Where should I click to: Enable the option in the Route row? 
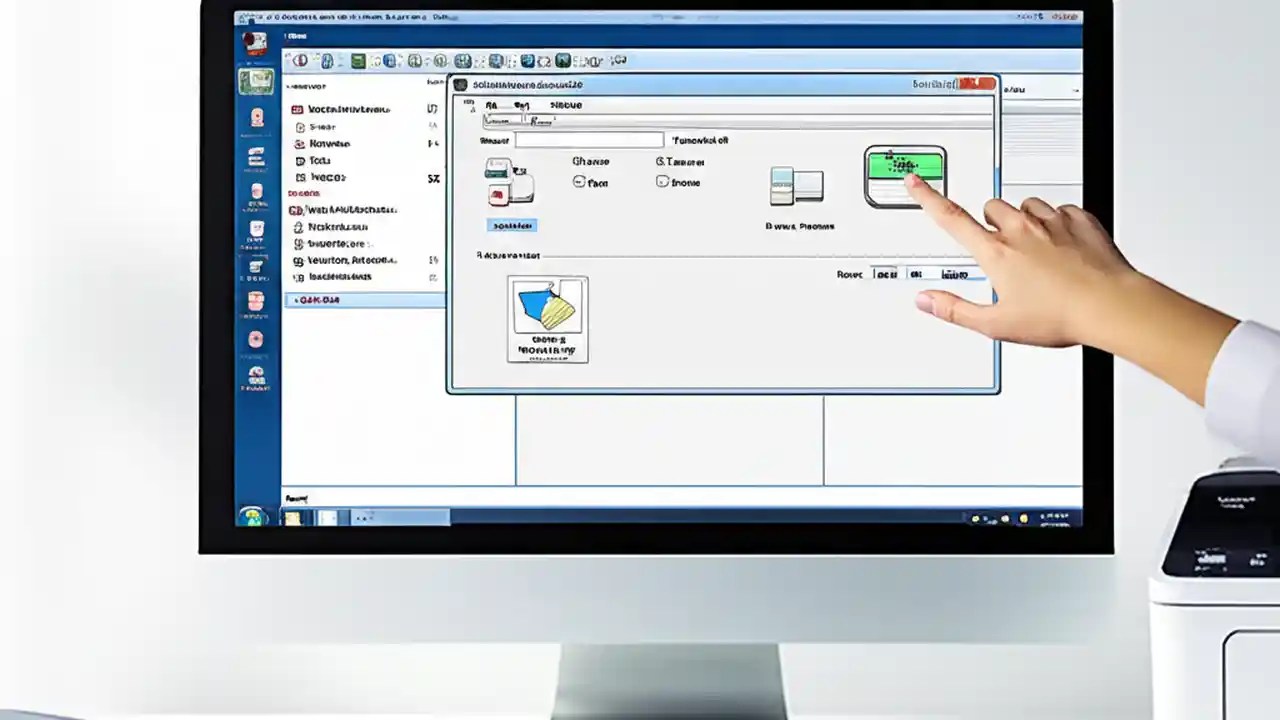pos(886,274)
